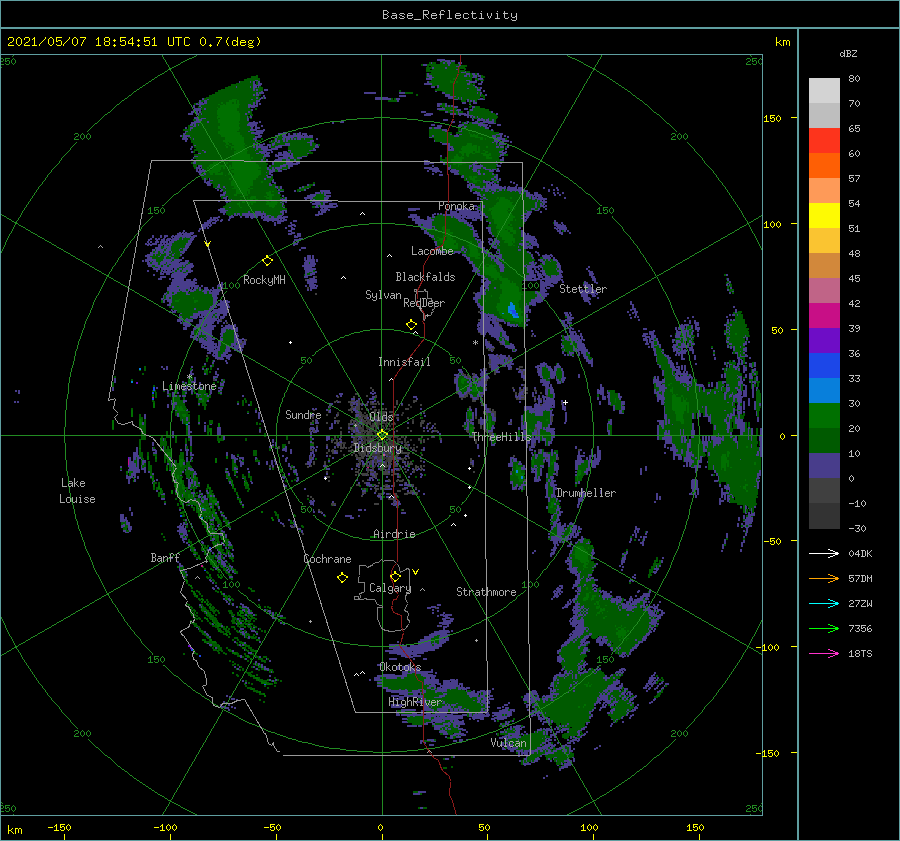900x841 pixels.
Task: Click the Sylvan label
Action: point(383,295)
